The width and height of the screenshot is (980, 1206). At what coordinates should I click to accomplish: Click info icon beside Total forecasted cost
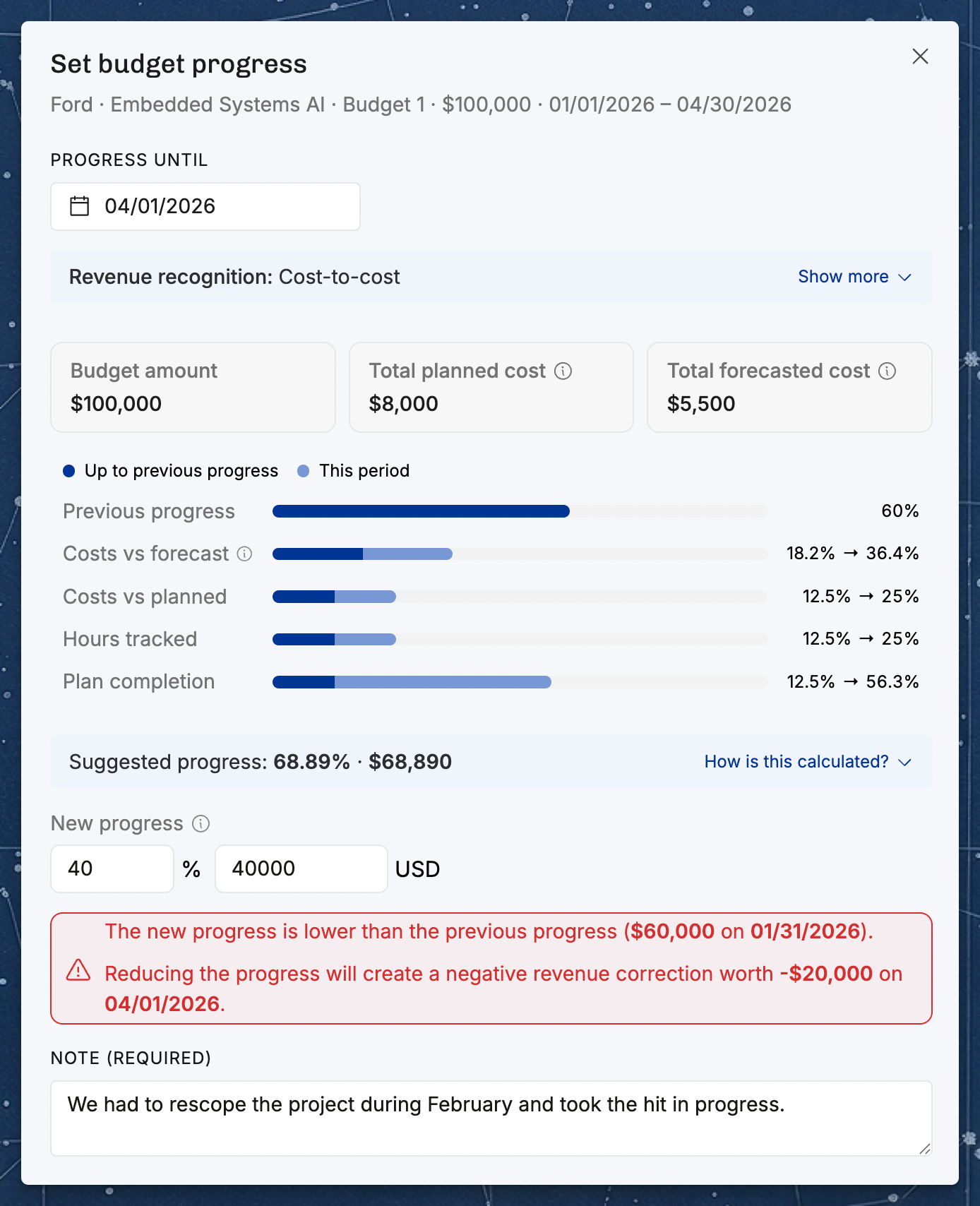pos(887,371)
